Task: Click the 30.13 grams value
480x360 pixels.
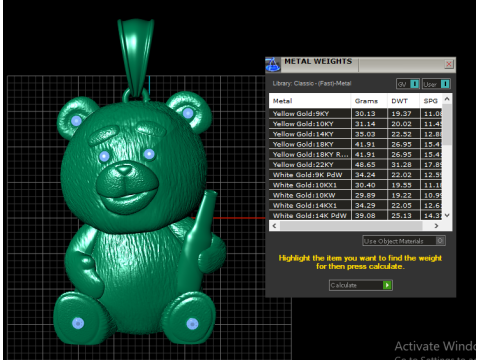Action: coord(365,114)
